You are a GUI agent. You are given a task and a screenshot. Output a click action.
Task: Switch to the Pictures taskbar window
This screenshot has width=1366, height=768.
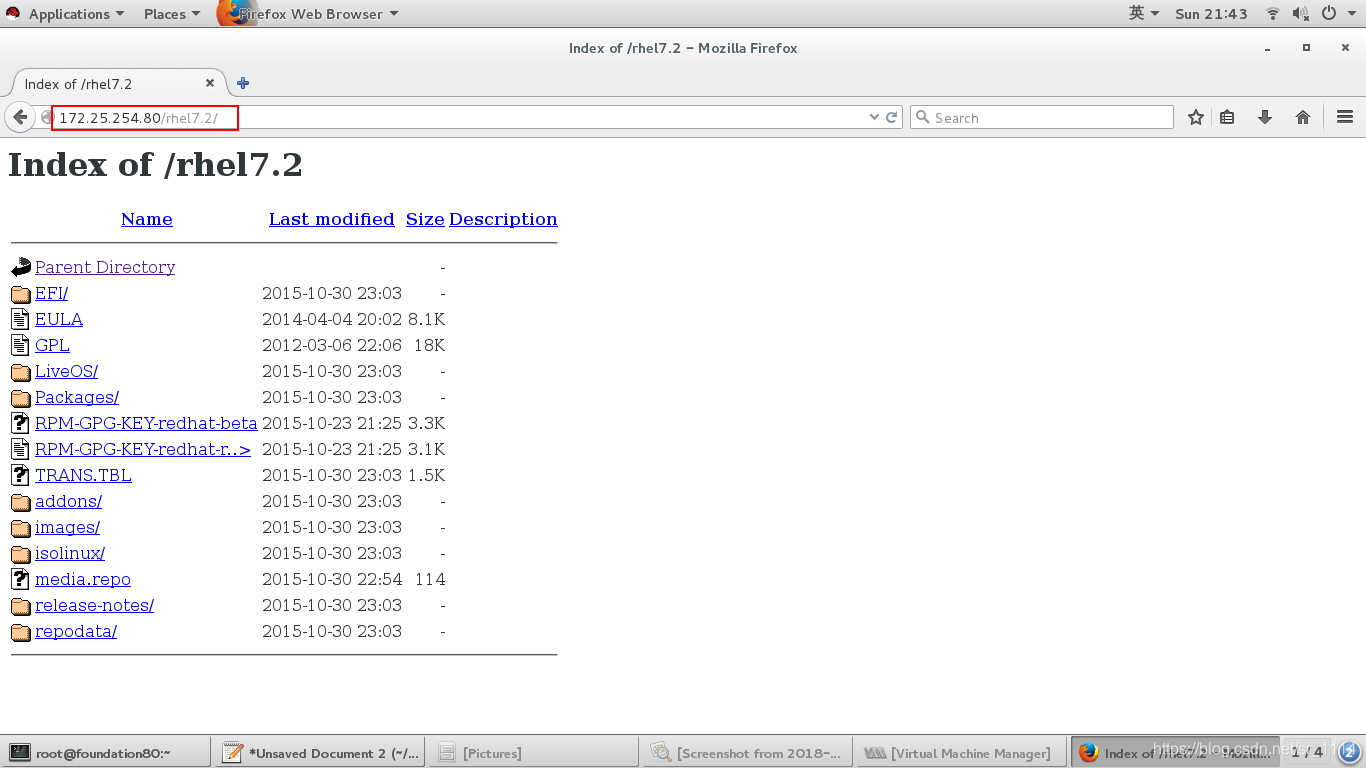[534, 752]
